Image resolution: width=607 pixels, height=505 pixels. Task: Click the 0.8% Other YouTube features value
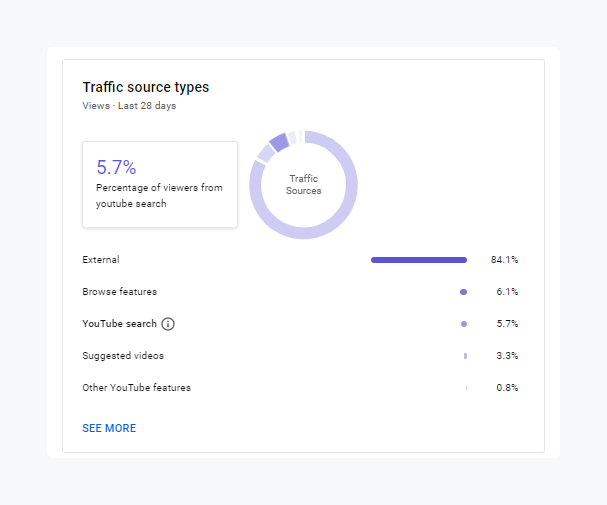(x=507, y=388)
